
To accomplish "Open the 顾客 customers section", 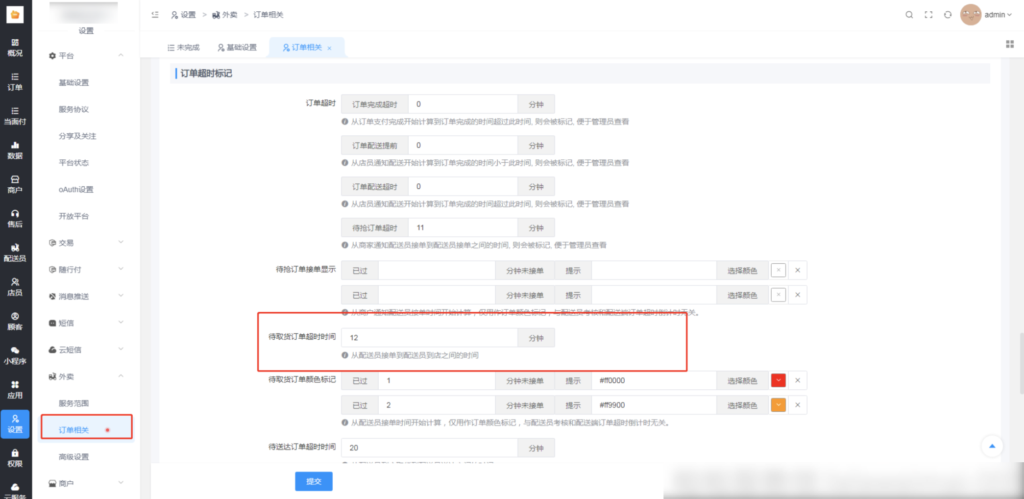I will 15,321.
